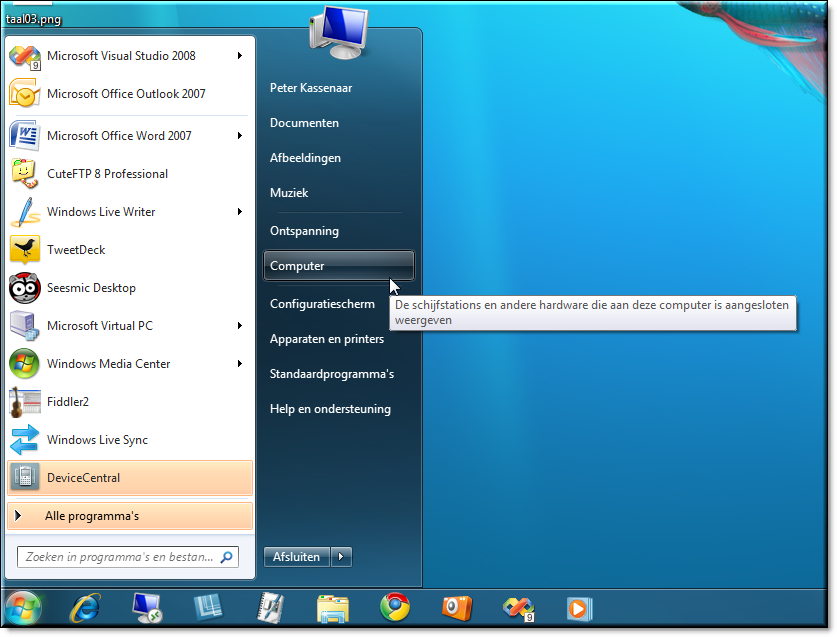This screenshot has width=837, height=637.
Task: Click 'CuteFTP 8 Professional' label
Action: pyautogui.click(x=107, y=174)
